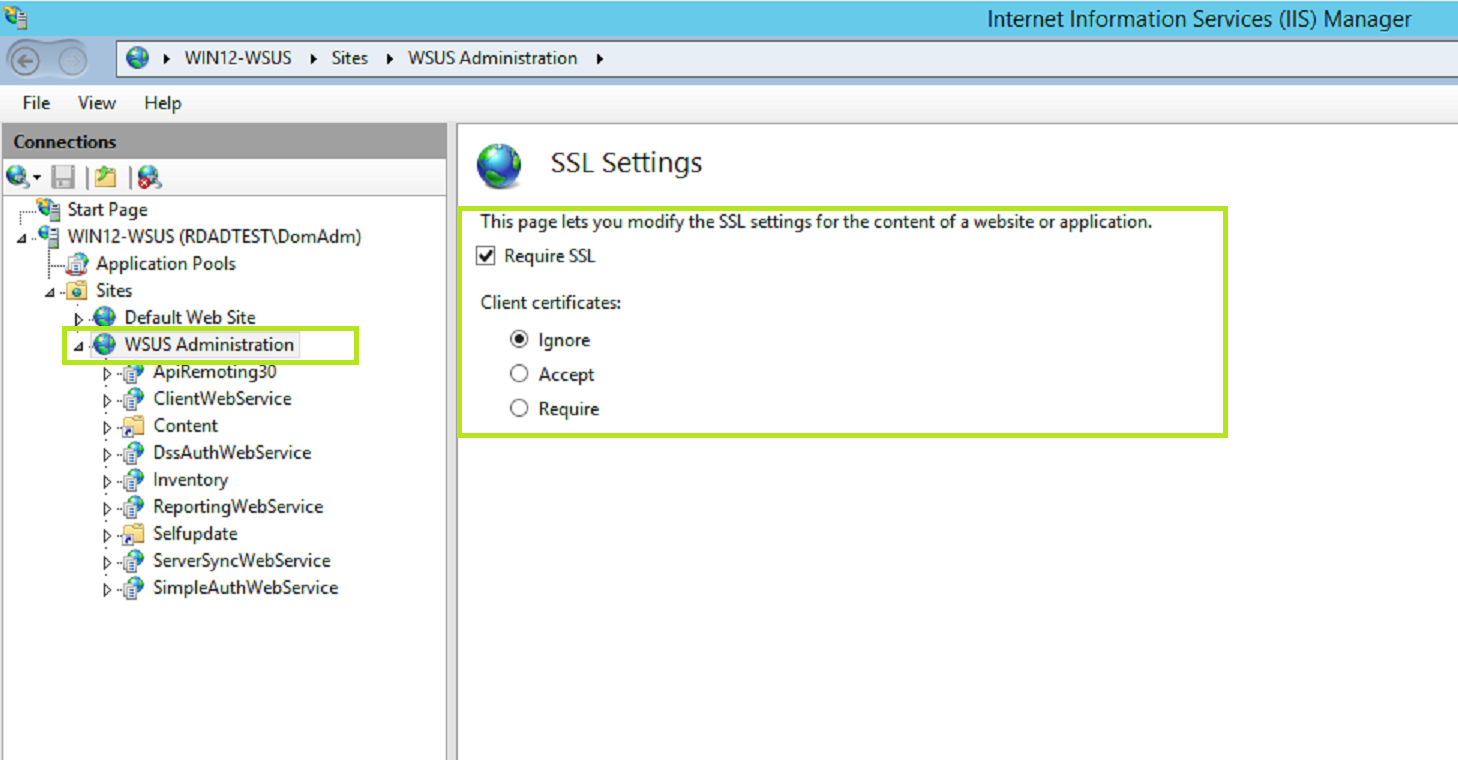Click the Delete Connection toolbar icon
This screenshot has width=1458, height=760.
(x=149, y=178)
